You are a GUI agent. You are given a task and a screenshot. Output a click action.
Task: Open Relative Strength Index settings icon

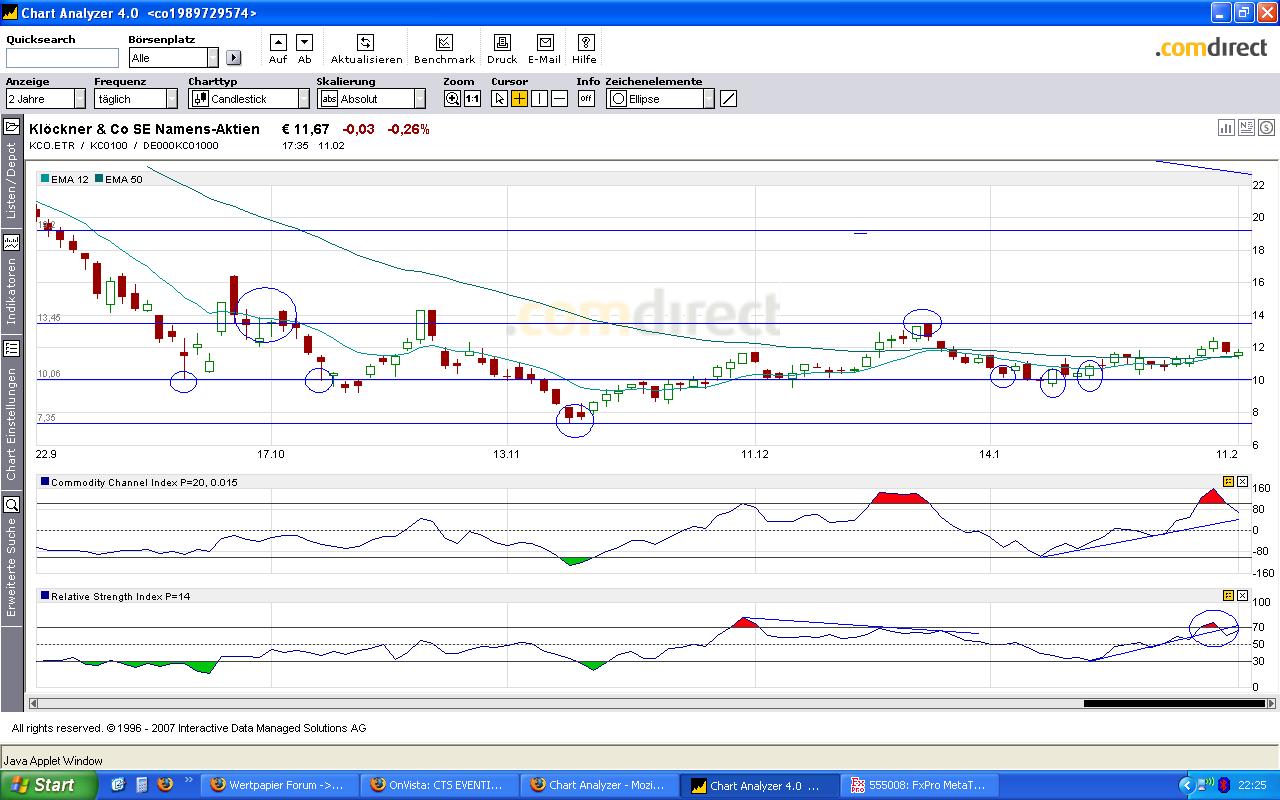tap(1229, 595)
